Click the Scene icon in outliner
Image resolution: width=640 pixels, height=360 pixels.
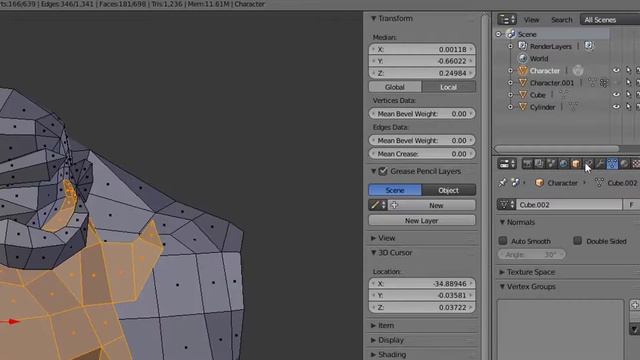(x=511, y=34)
